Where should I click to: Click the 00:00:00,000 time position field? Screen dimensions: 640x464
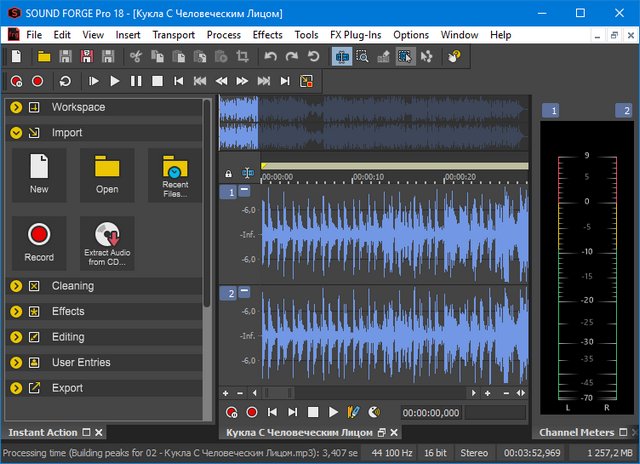pos(431,412)
